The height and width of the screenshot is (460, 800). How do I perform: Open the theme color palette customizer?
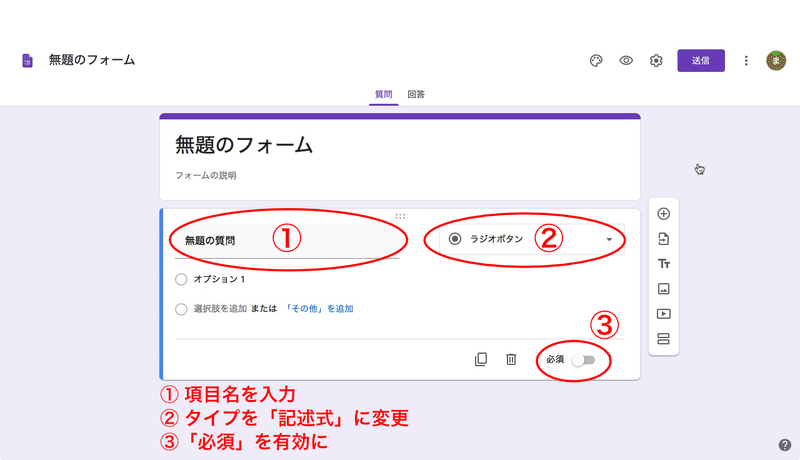pyautogui.click(x=596, y=61)
